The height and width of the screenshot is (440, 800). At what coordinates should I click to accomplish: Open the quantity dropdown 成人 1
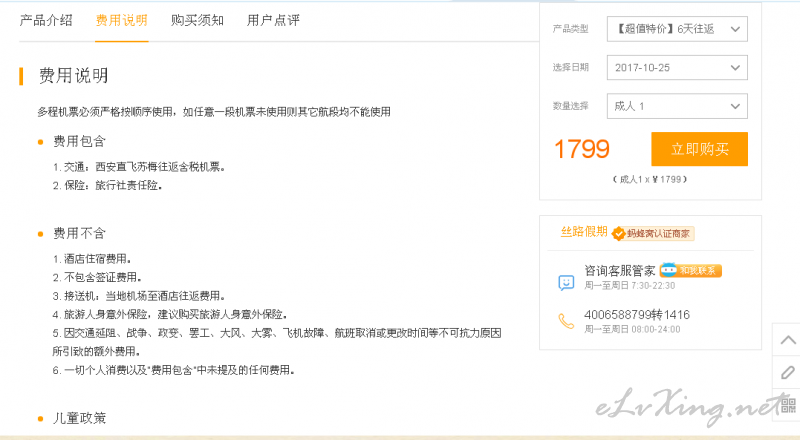pos(677,106)
